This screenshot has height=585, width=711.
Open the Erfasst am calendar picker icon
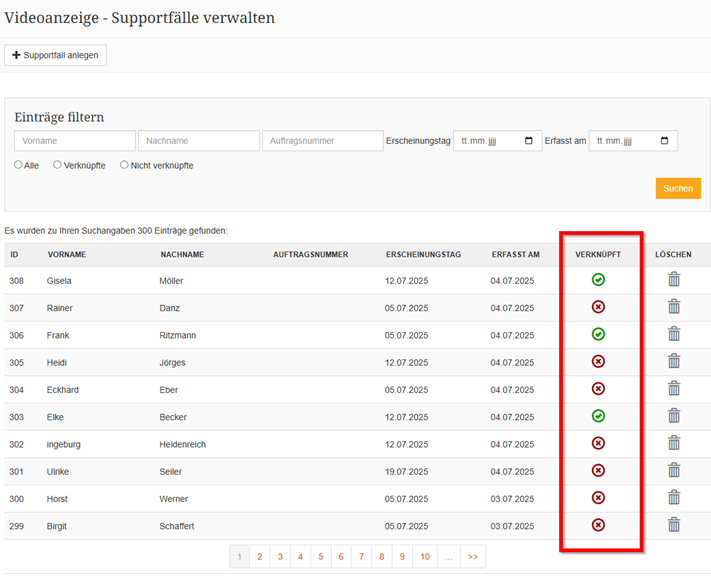coord(664,141)
